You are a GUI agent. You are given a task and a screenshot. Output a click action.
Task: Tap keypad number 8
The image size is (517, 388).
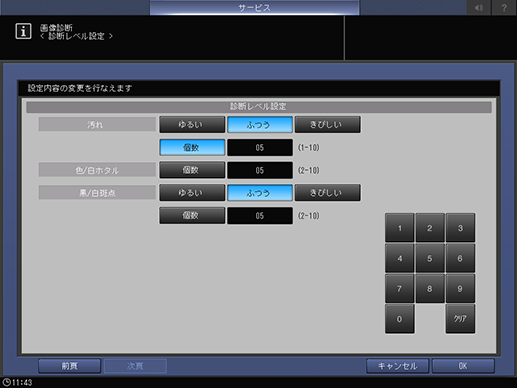[430, 289]
